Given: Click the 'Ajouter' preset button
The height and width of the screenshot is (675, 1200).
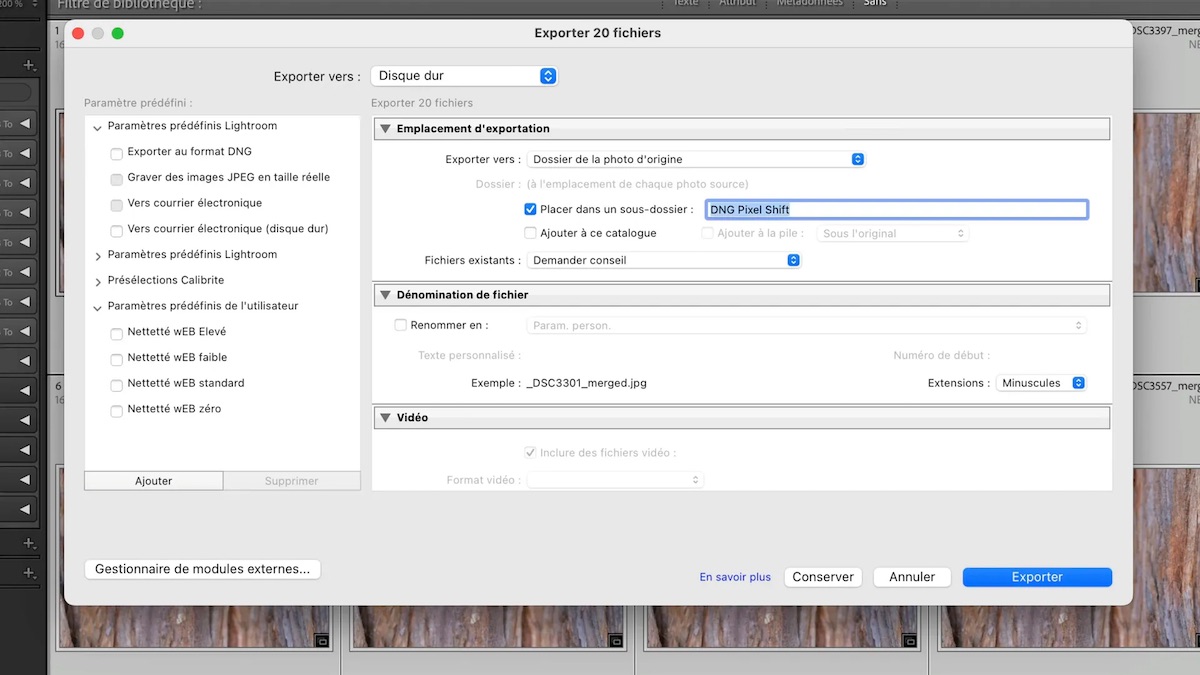Looking at the screenshot, I should point(154,481).
